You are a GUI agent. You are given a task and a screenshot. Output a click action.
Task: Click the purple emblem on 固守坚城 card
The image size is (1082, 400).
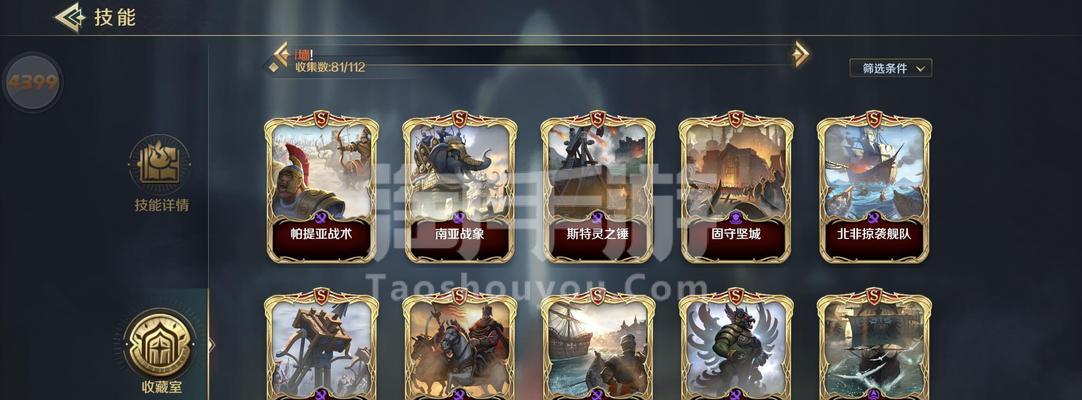(736, 218)
